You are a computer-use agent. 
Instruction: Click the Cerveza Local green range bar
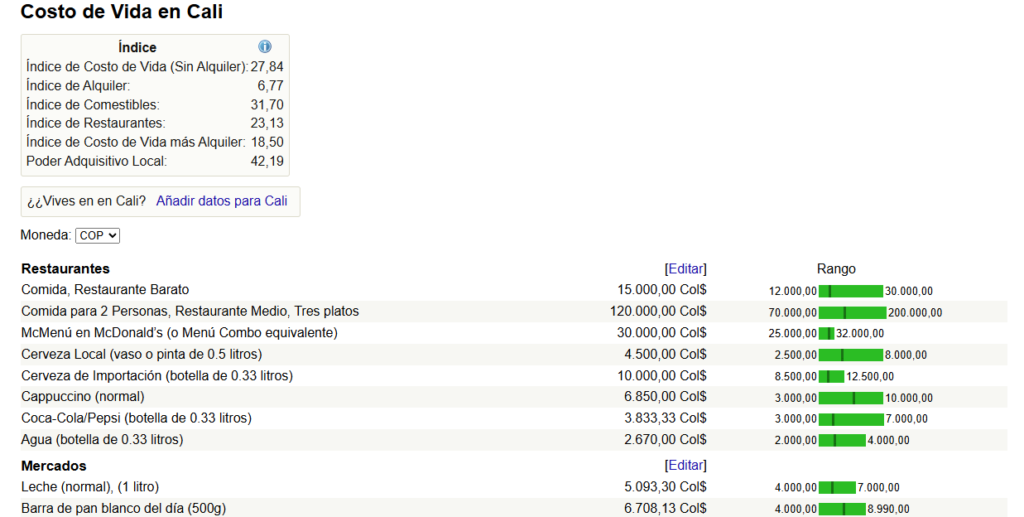(850, 355)
